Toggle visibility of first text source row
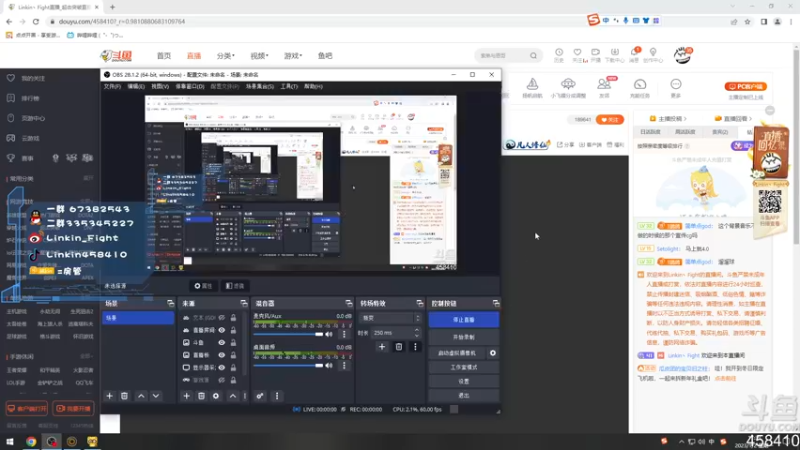800x450 pixels. point(221,318)
